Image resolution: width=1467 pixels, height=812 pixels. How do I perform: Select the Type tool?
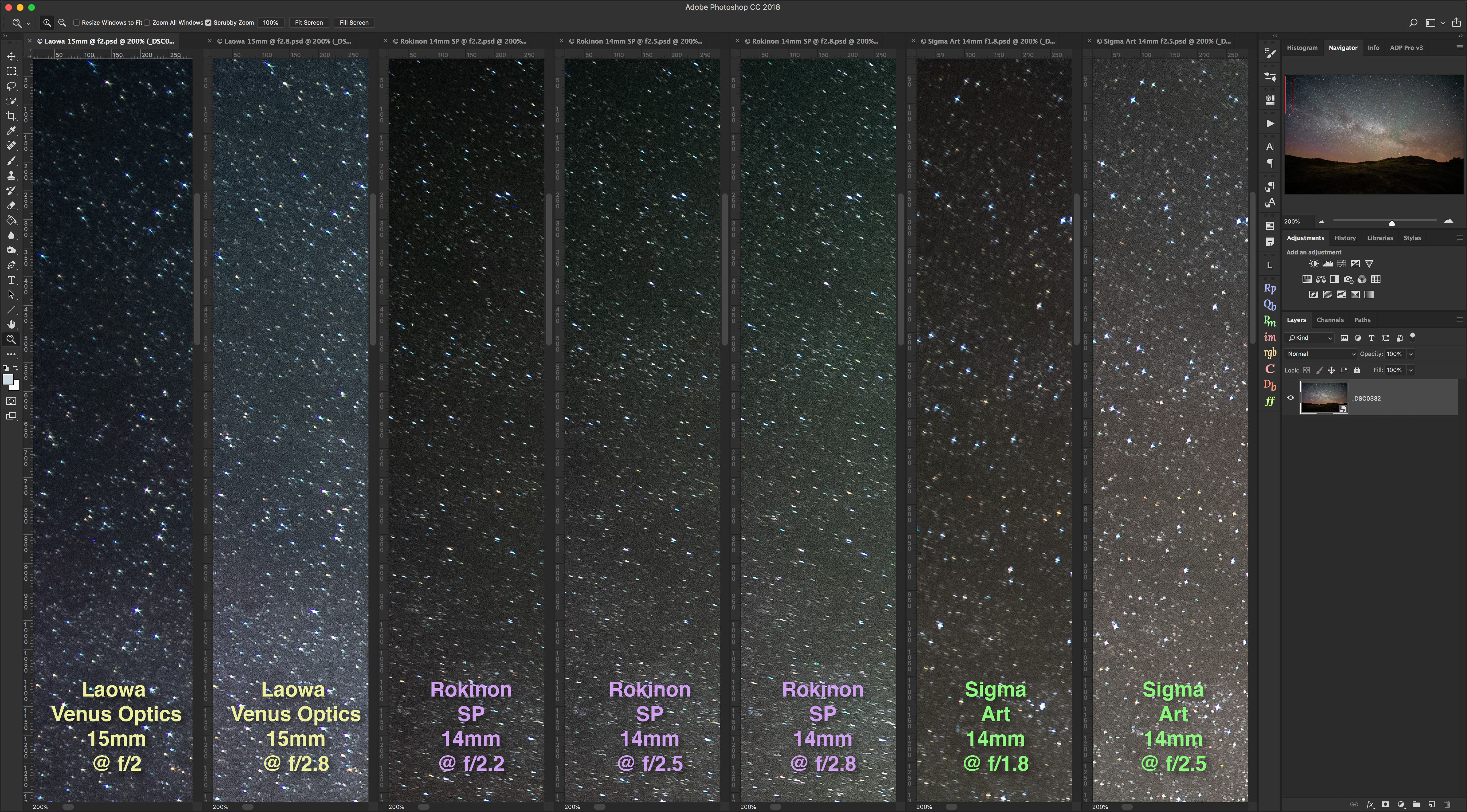click(11, 280)
